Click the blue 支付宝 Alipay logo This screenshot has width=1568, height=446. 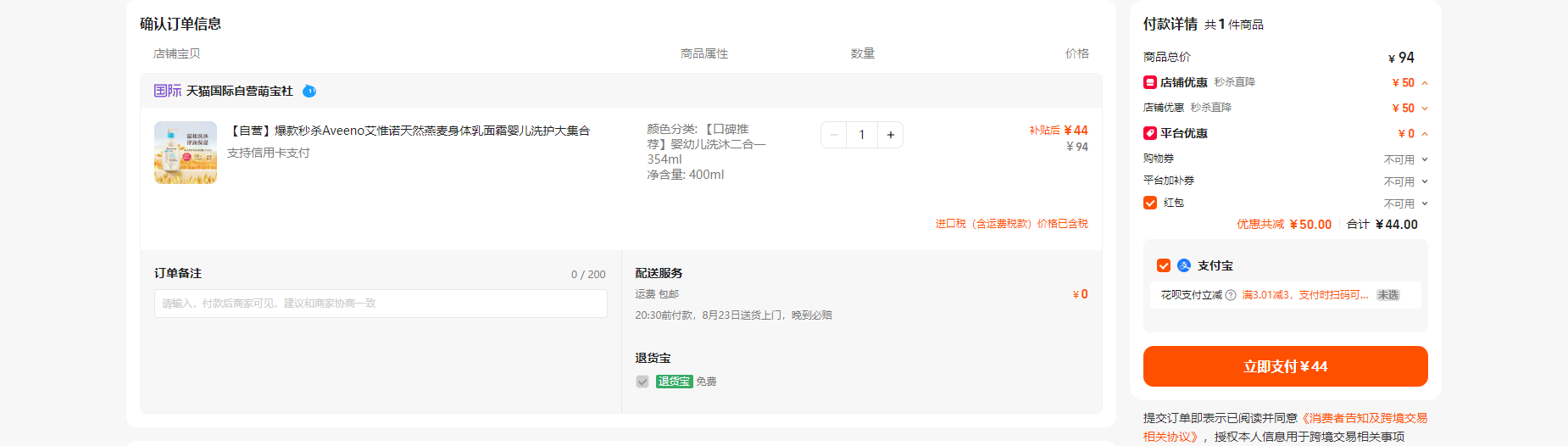coord(1184,265)
